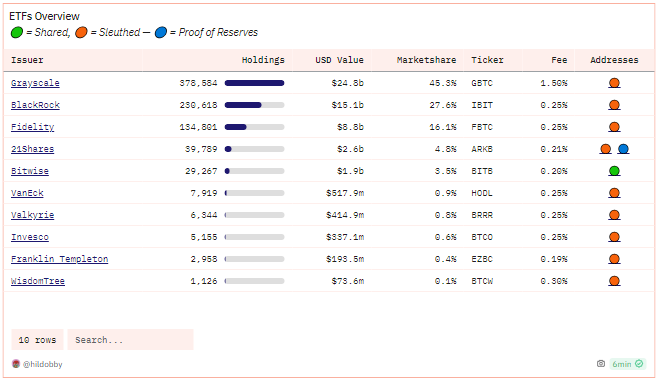Viewport: 659px width, 380px height.
Task: Open the Bitwise issuer link
Action: click(x=30, y=171)
